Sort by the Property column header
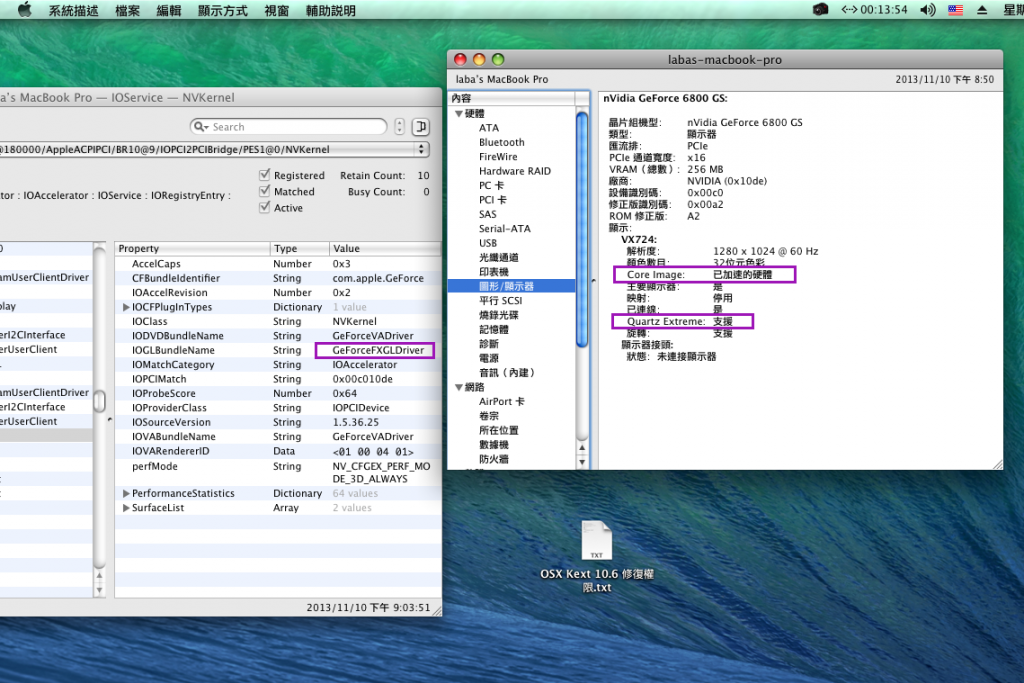Image resolution: width=1024 pixels, height=683 pixels. point(193,249)
